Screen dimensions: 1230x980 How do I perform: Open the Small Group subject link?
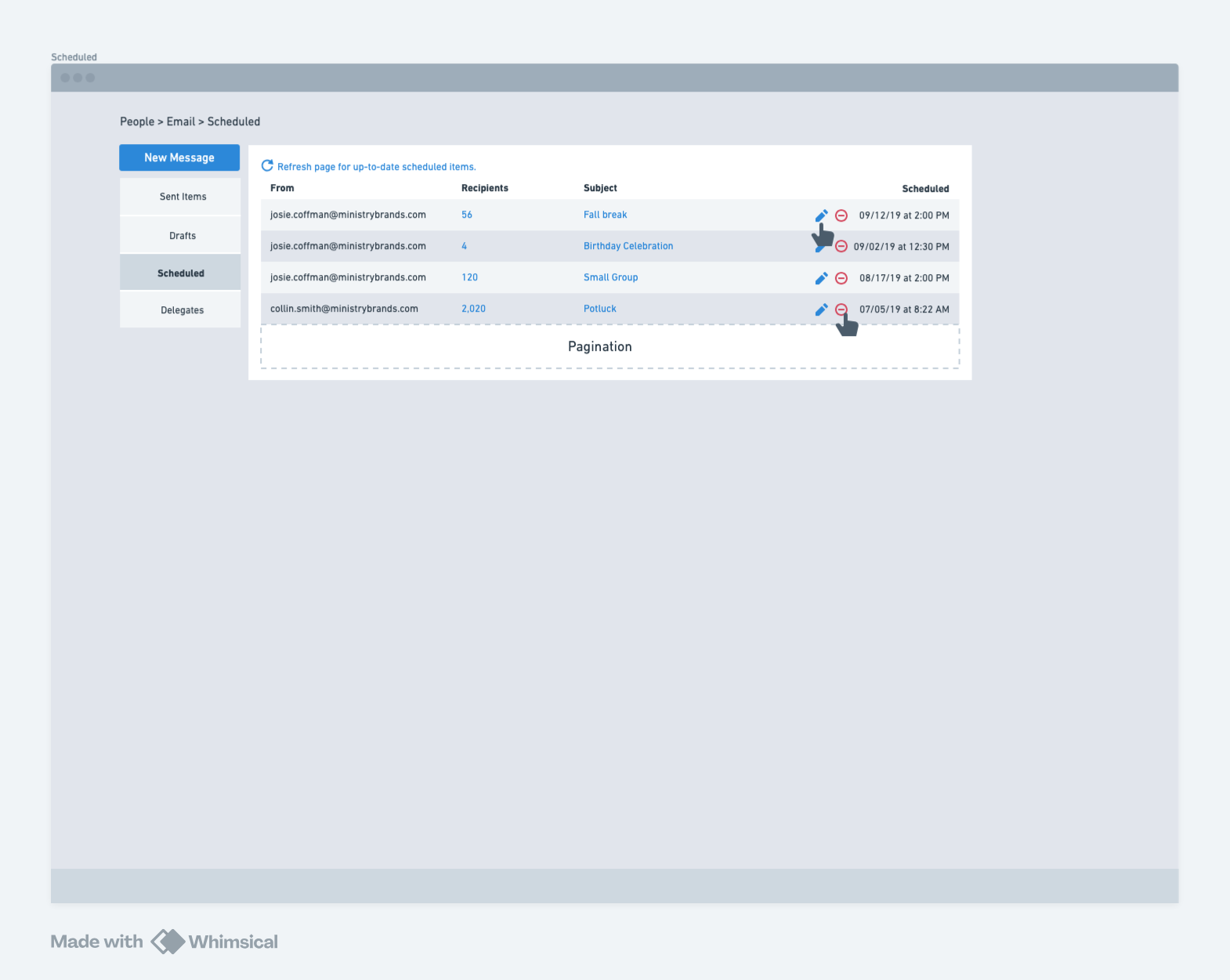tap(611, 277)
